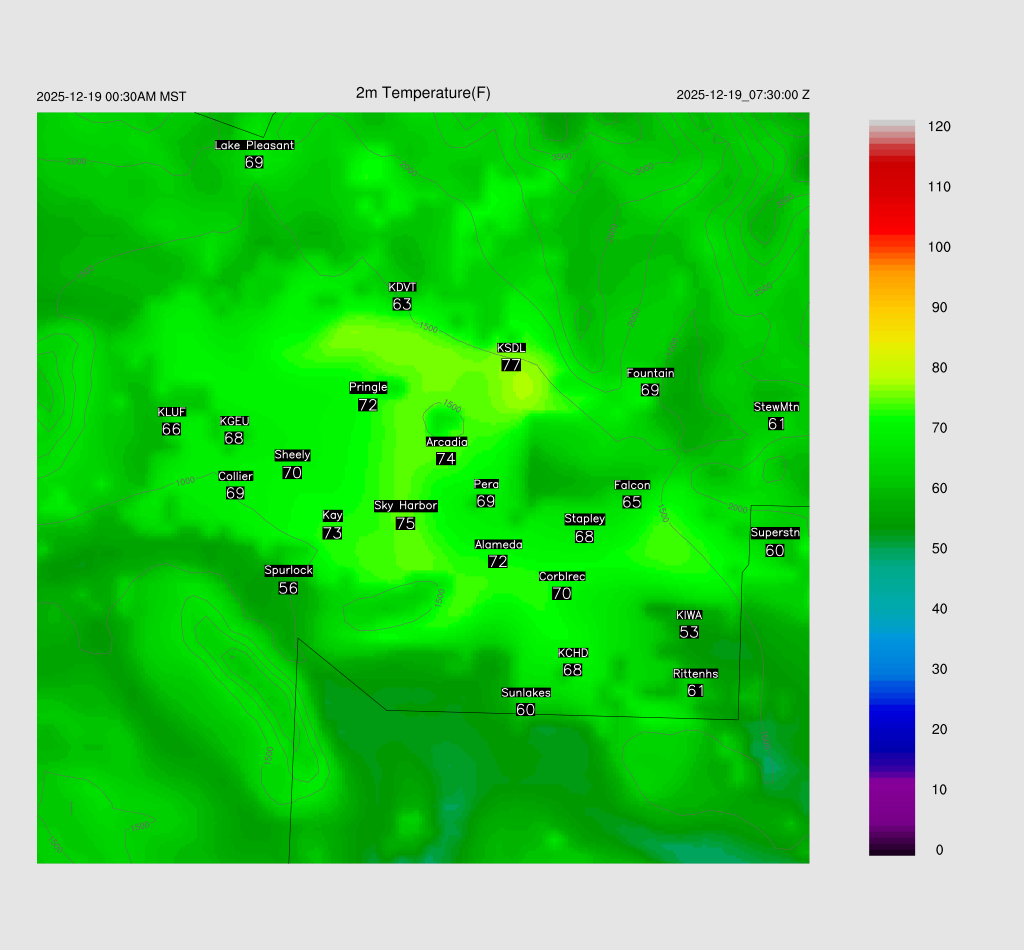
Task: Select the KLUF station label
Action: [171, 412]
